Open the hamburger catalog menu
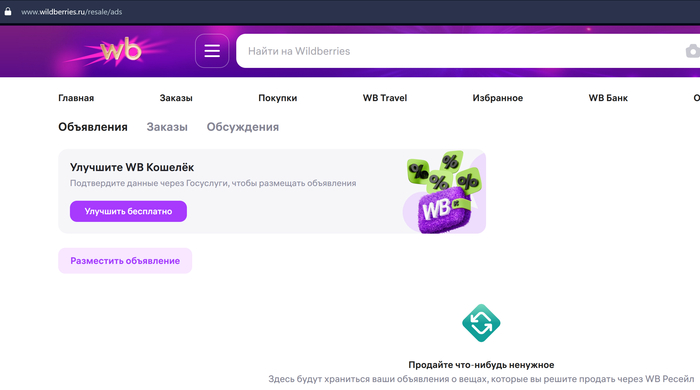700x390 pixels. point(212,51)
